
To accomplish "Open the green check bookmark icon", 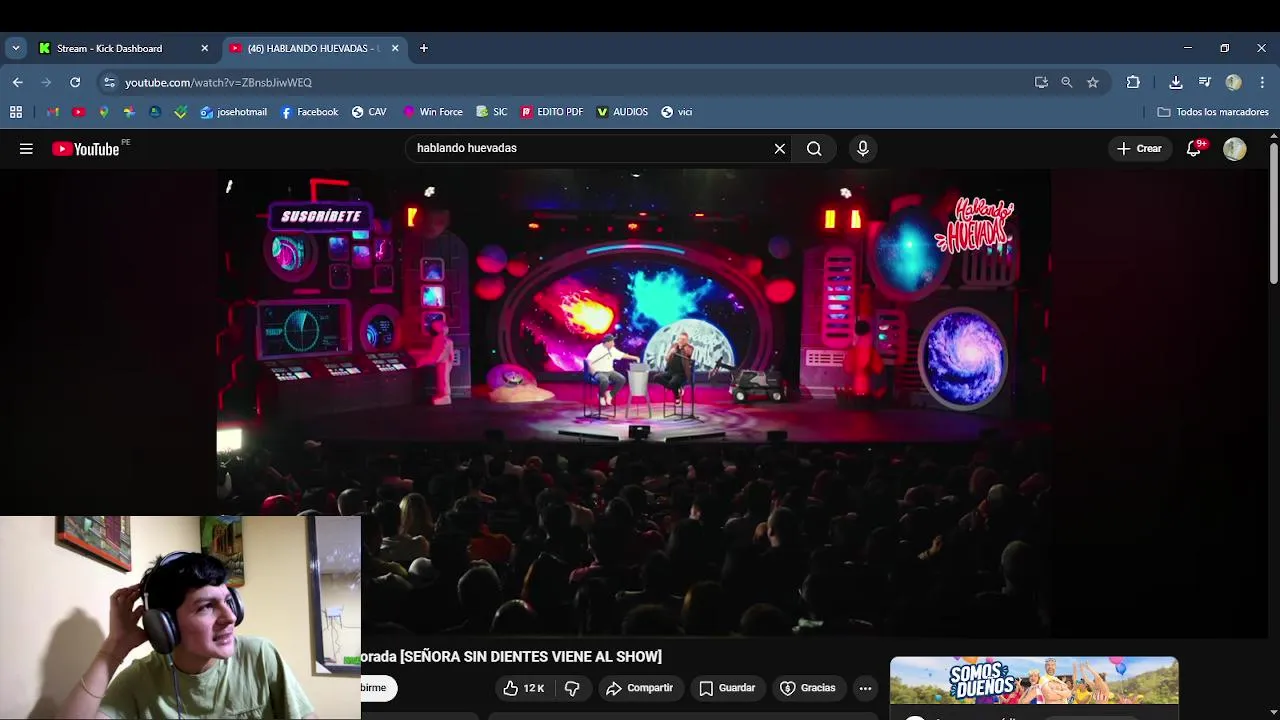I will [x=180, y=112].
